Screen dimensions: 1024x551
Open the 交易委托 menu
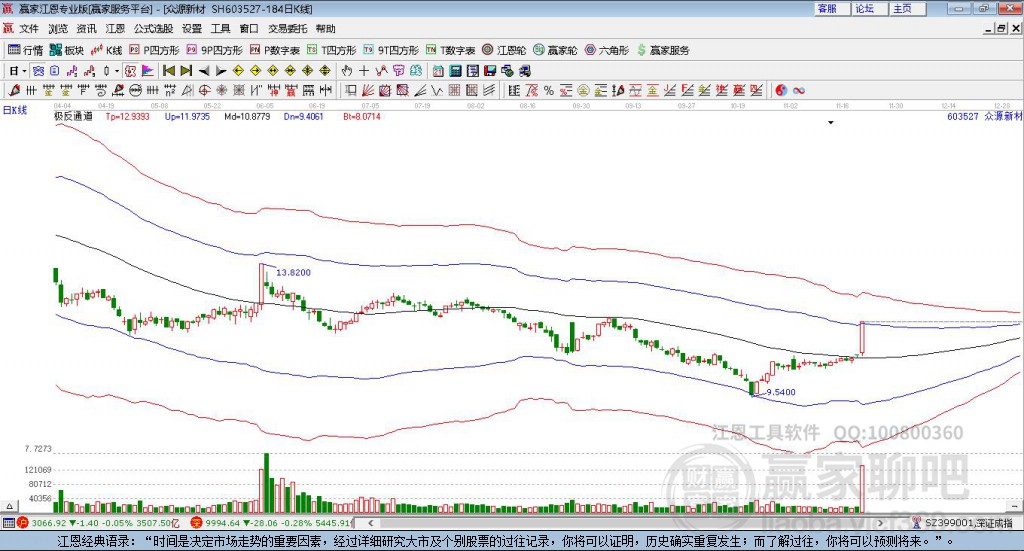tap(288, 29)
